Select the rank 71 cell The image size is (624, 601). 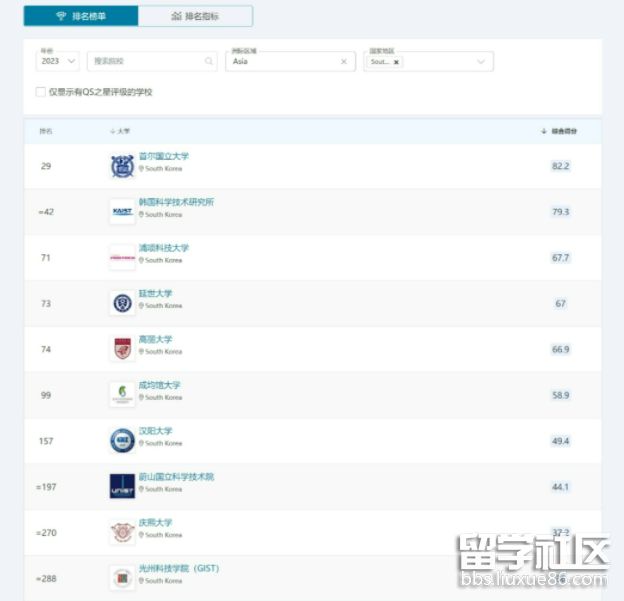[46, 258]
